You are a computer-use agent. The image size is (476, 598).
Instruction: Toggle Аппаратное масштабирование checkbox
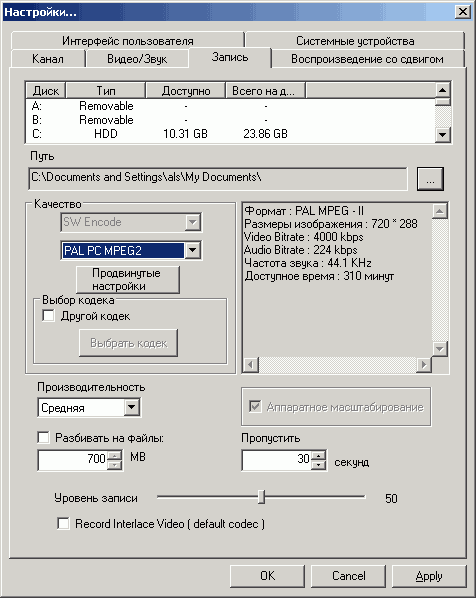point(255,406)
